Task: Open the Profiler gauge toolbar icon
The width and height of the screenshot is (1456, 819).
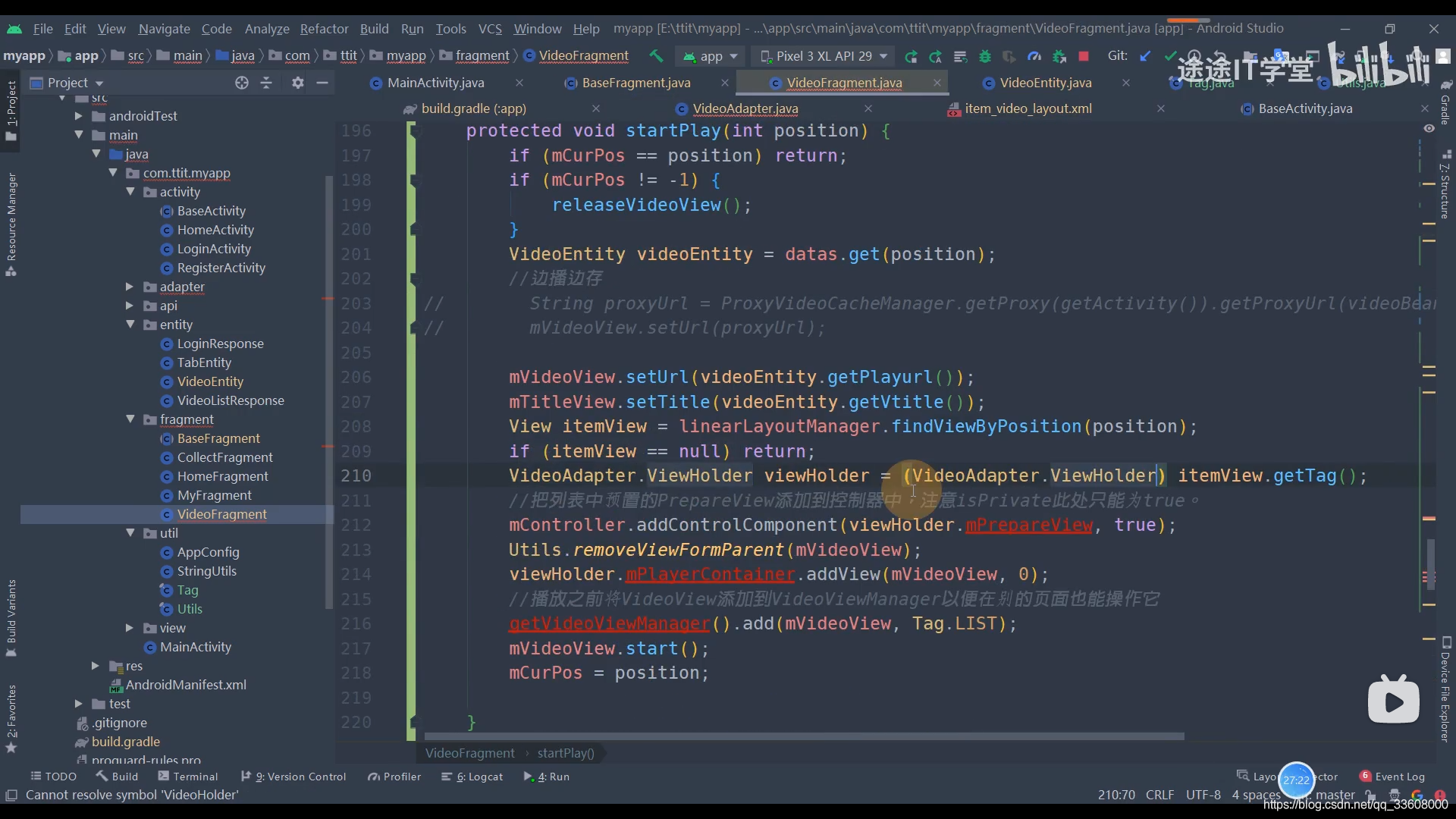Action: (1034, 56)
